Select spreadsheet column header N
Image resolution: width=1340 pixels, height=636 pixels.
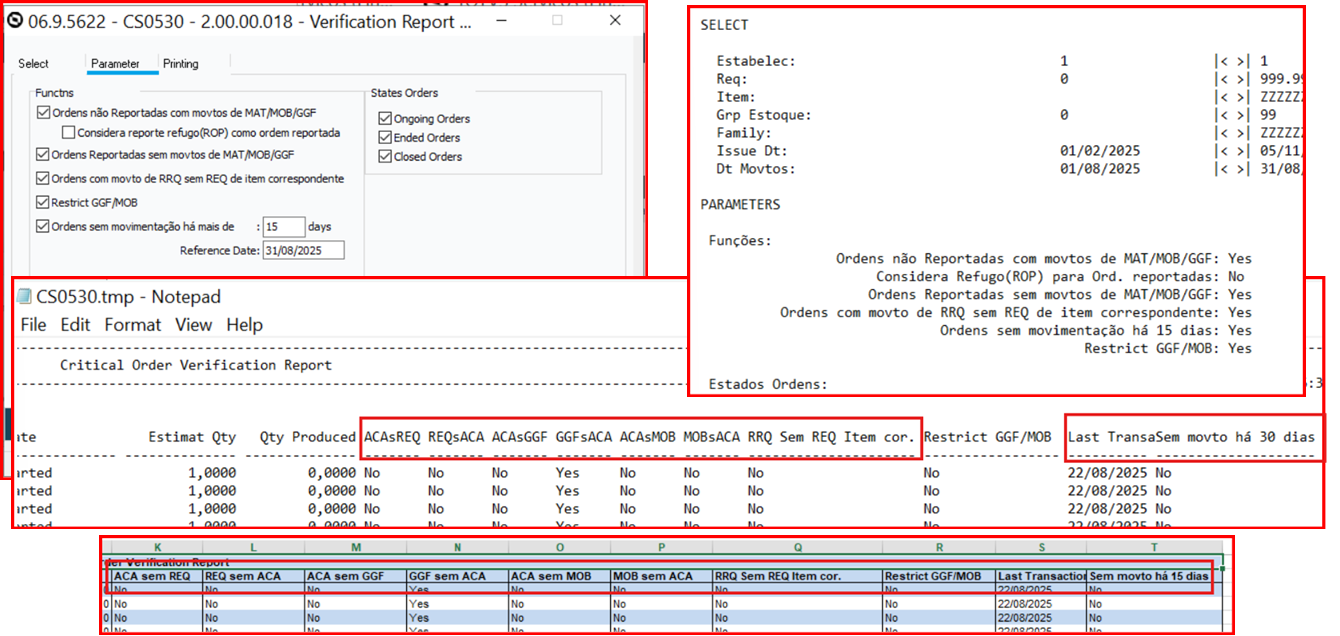[x=458, y=549]
